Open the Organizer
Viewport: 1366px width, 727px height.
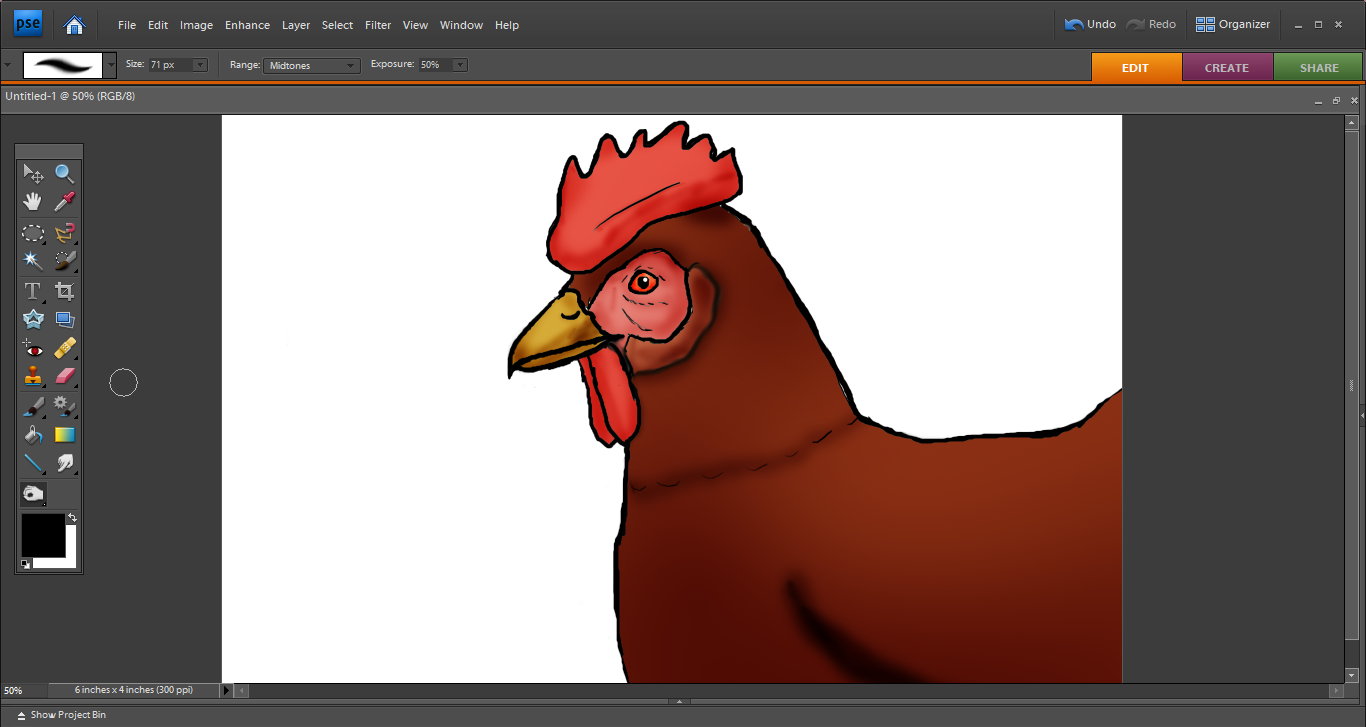pyautogui.click(x=1233, y=24)
